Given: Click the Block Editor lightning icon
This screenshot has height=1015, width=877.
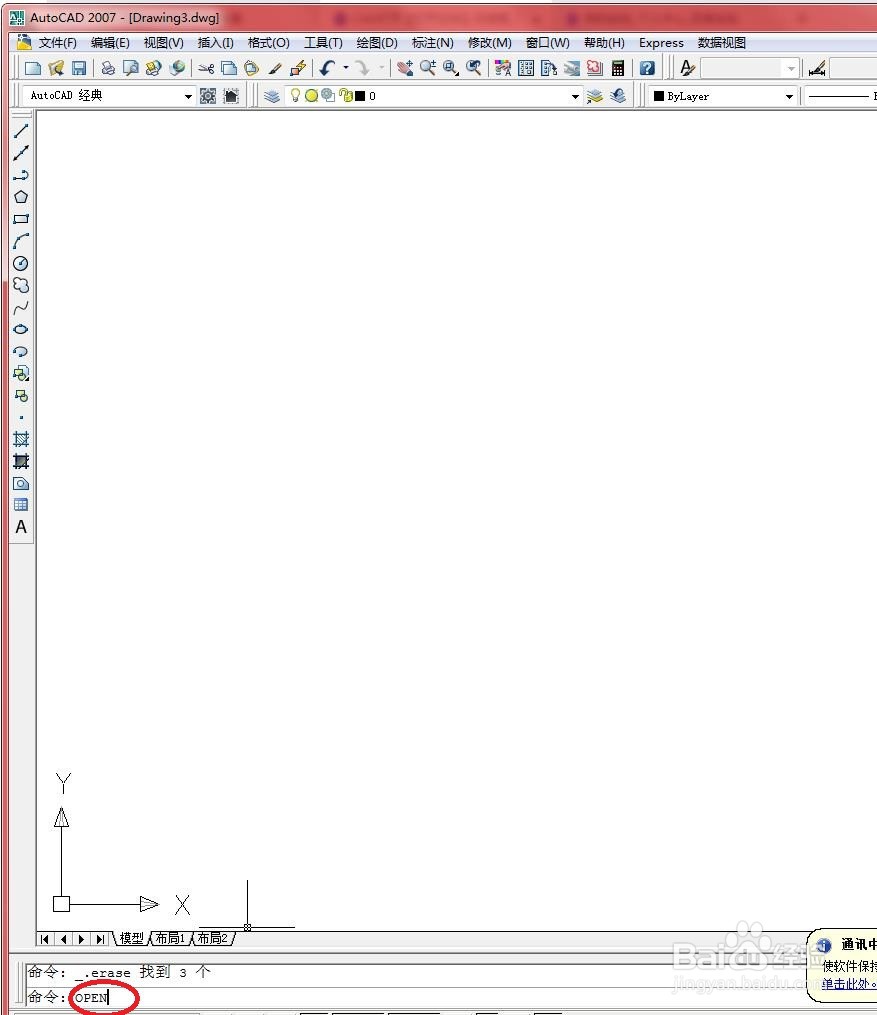Looking at the screenshot, I should (x=298, y=68).
